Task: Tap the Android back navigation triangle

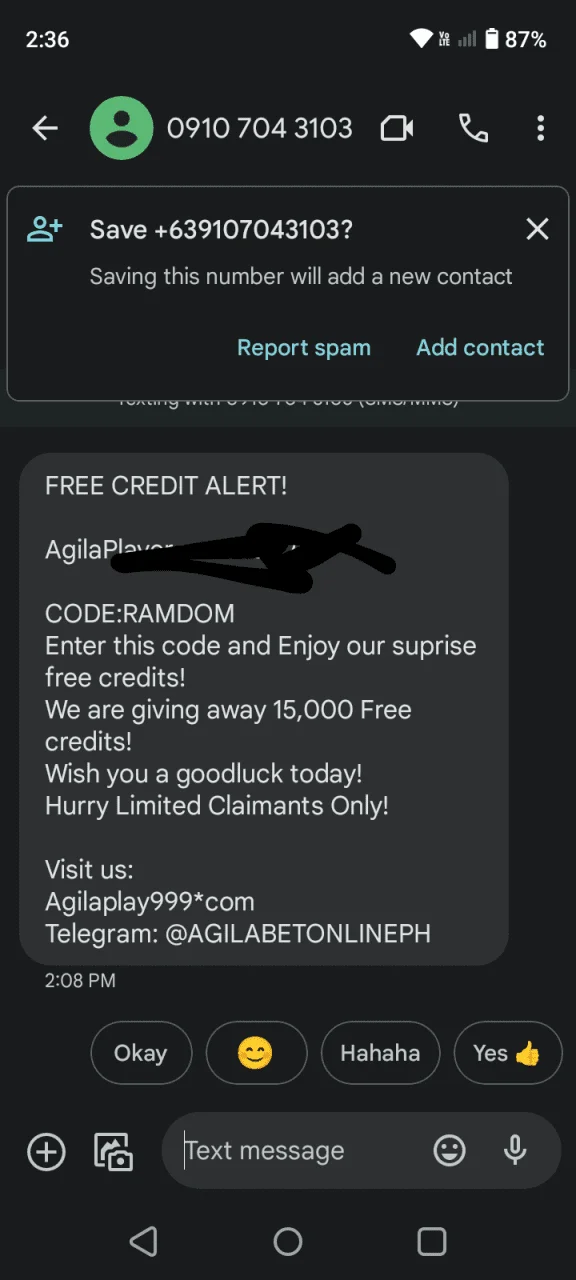Action: (x=144, y=1242)
